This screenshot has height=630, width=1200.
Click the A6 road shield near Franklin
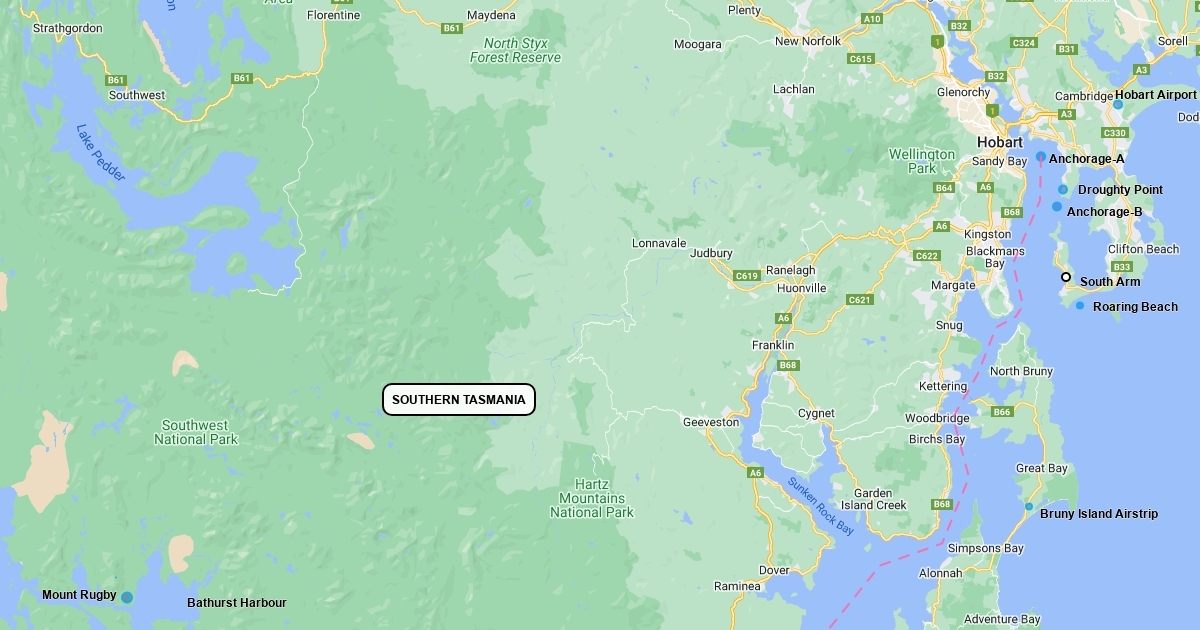[783, 318]
